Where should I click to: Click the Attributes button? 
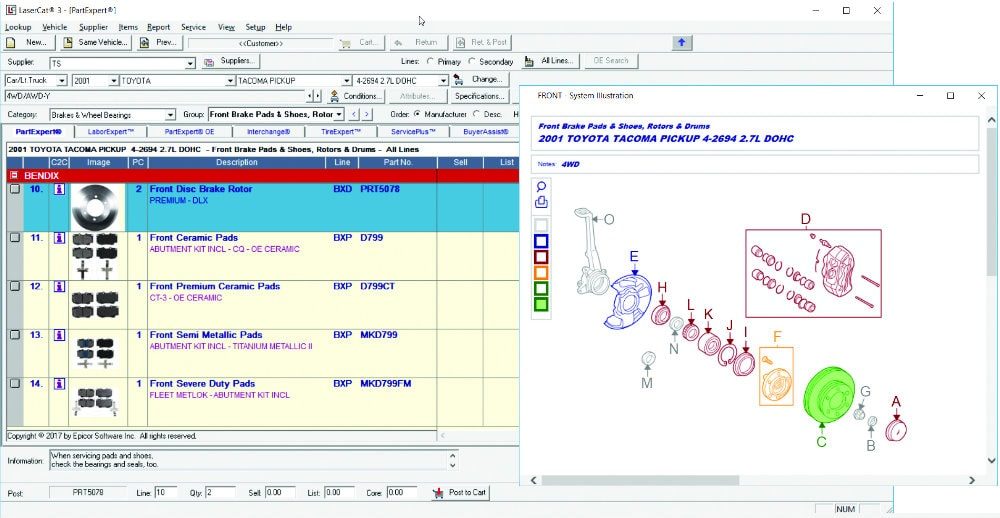pyautogui.click(x=418, y=96)
